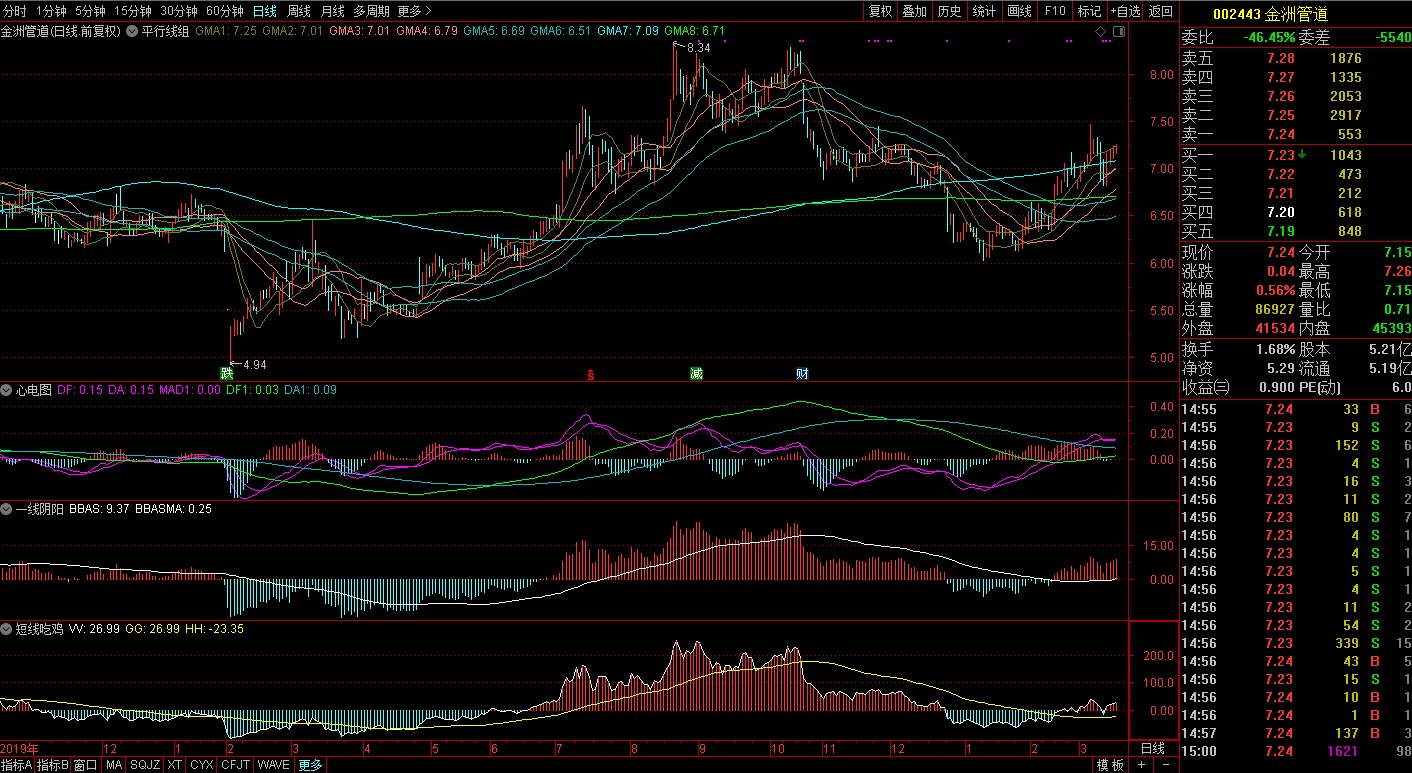Expand the 更多 period options at top

click(414, 11)
